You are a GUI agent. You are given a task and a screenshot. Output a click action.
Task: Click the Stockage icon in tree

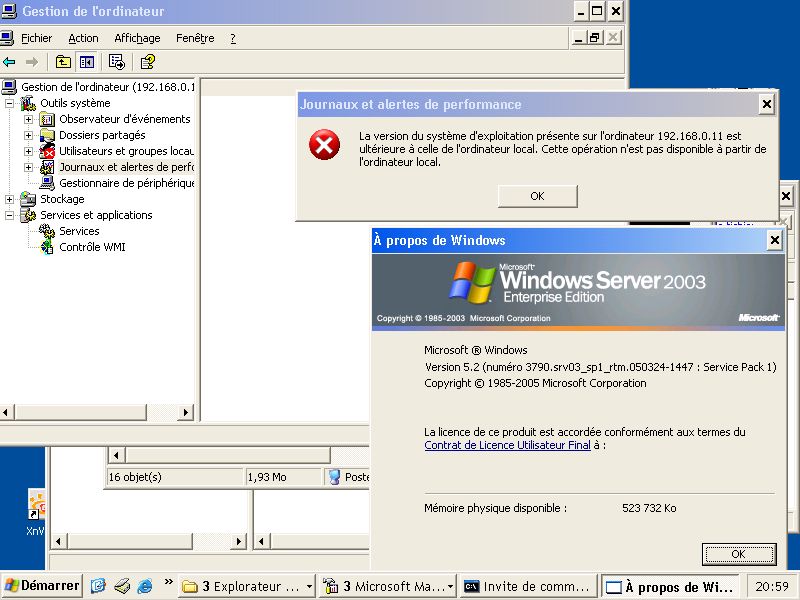point(28,199)
